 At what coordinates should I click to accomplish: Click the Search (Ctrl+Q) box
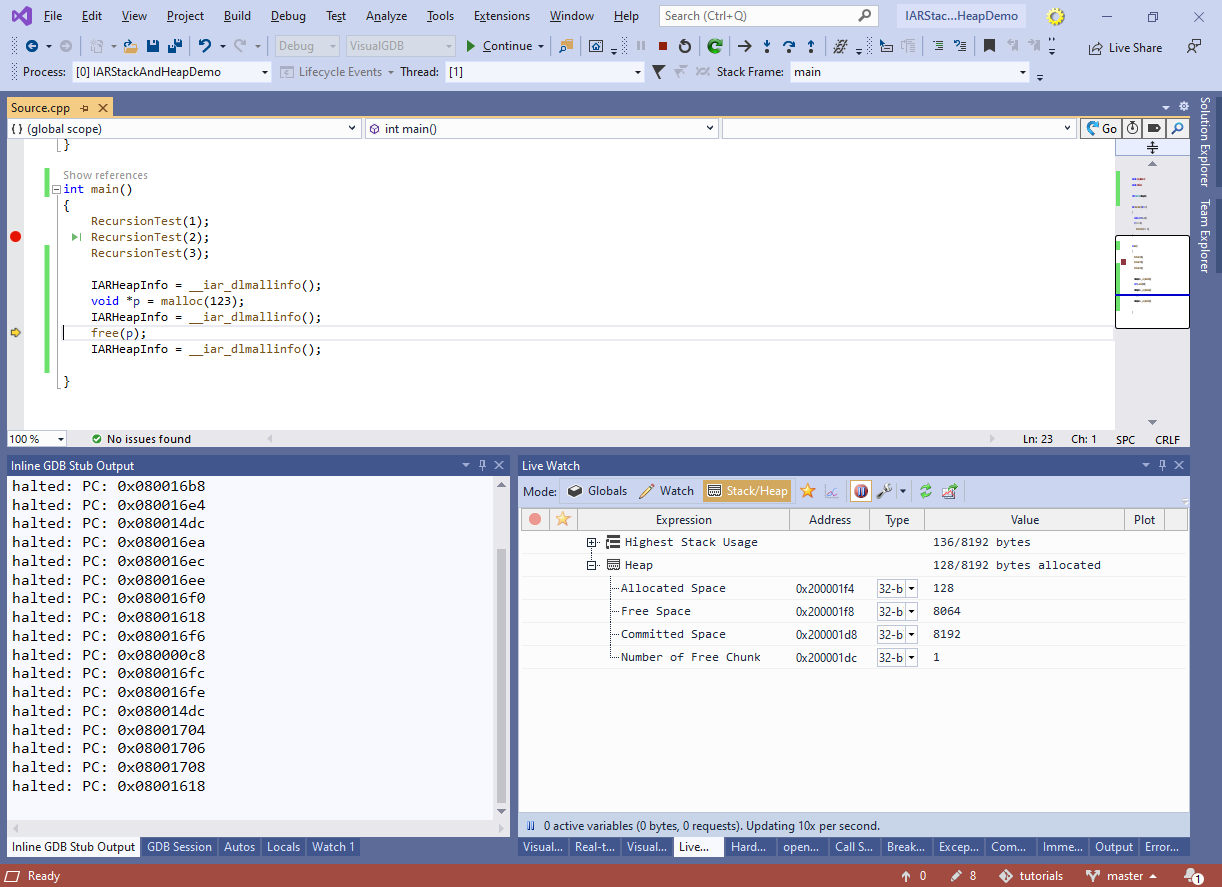tap(758, 16)
